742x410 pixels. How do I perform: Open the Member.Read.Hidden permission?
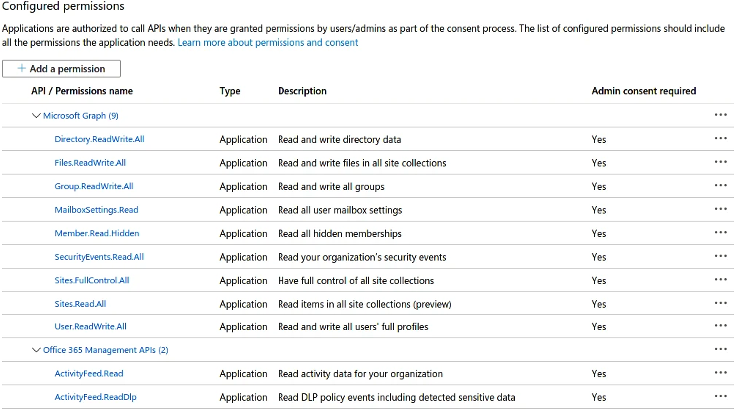(97, 233)
